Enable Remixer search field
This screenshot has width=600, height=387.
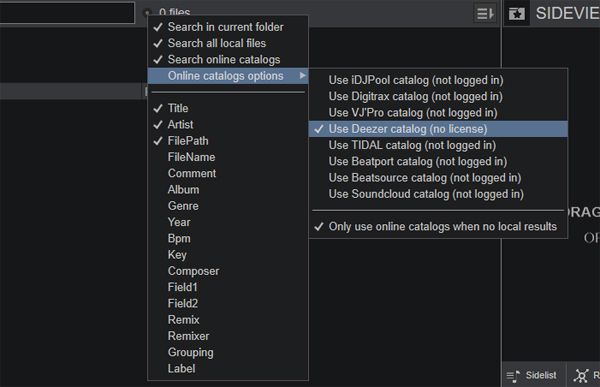pos(228,336)
